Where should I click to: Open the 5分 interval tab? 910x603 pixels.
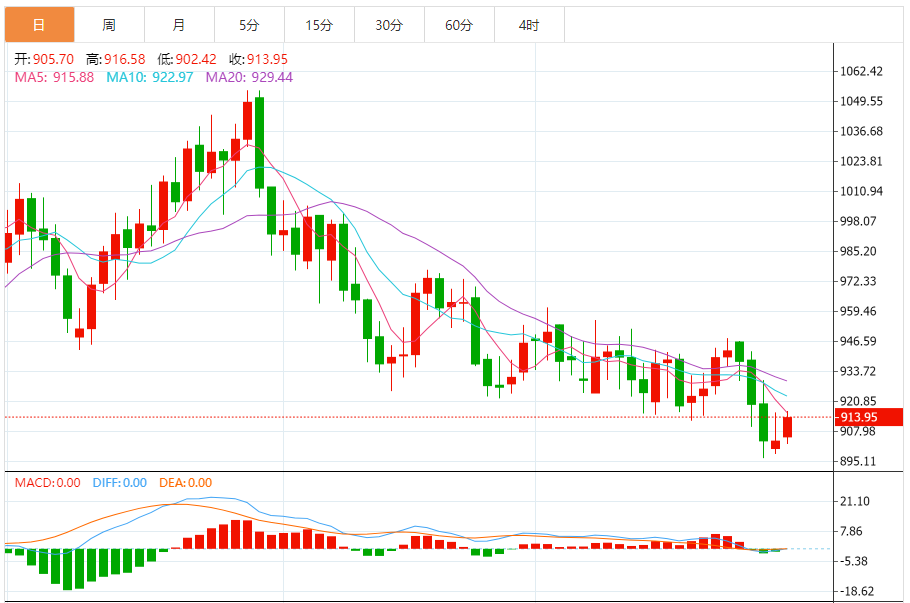[x=249, y=25]
